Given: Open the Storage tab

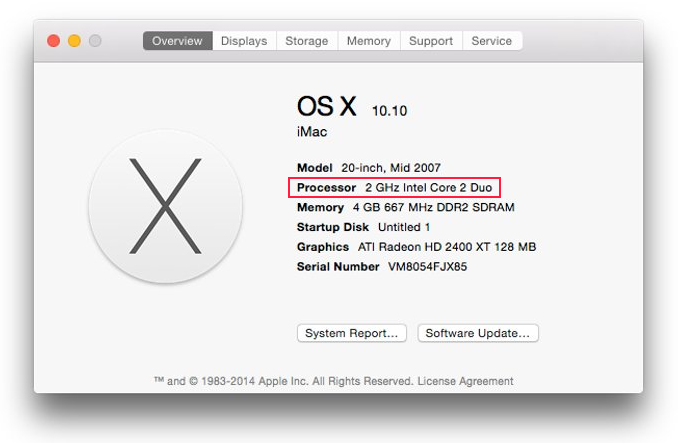Looking at the screenshot, I should 307,41.
